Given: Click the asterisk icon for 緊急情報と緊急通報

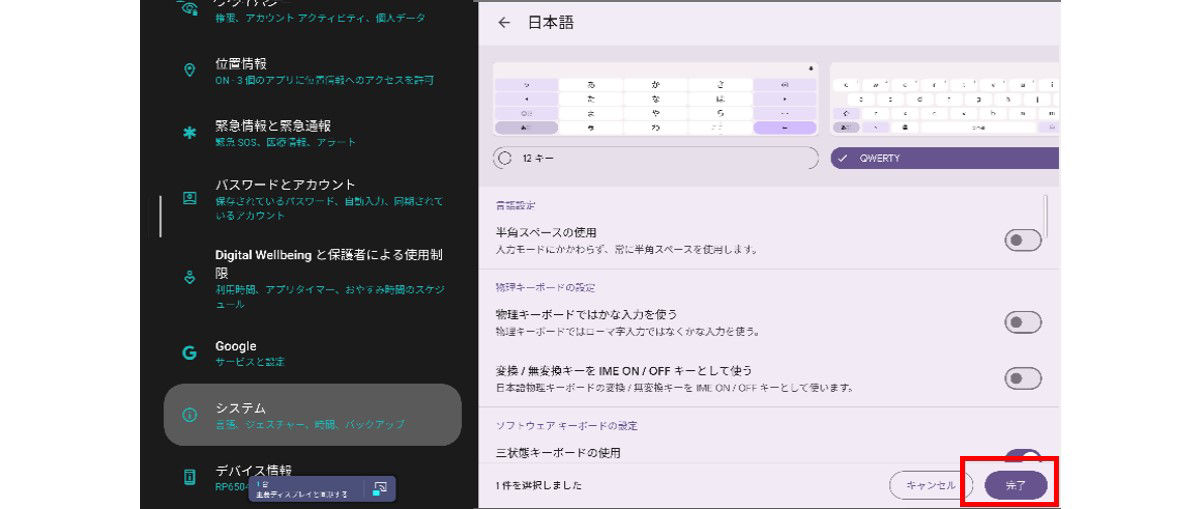Looking at the screenshot, I should coord(189,133).
